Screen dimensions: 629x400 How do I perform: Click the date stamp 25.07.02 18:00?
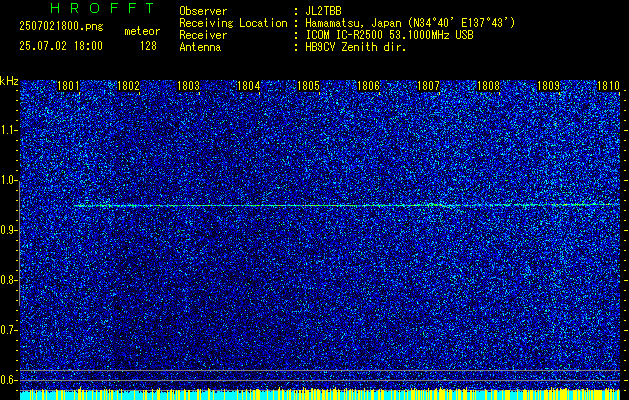point(61,46)
